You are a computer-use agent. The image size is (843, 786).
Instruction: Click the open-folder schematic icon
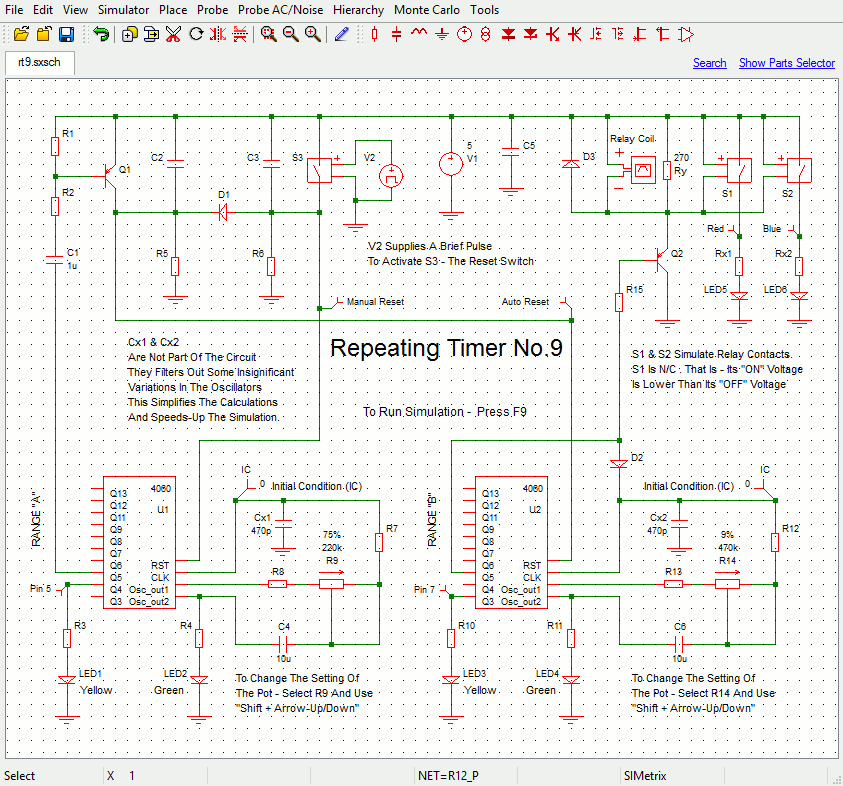22,34
